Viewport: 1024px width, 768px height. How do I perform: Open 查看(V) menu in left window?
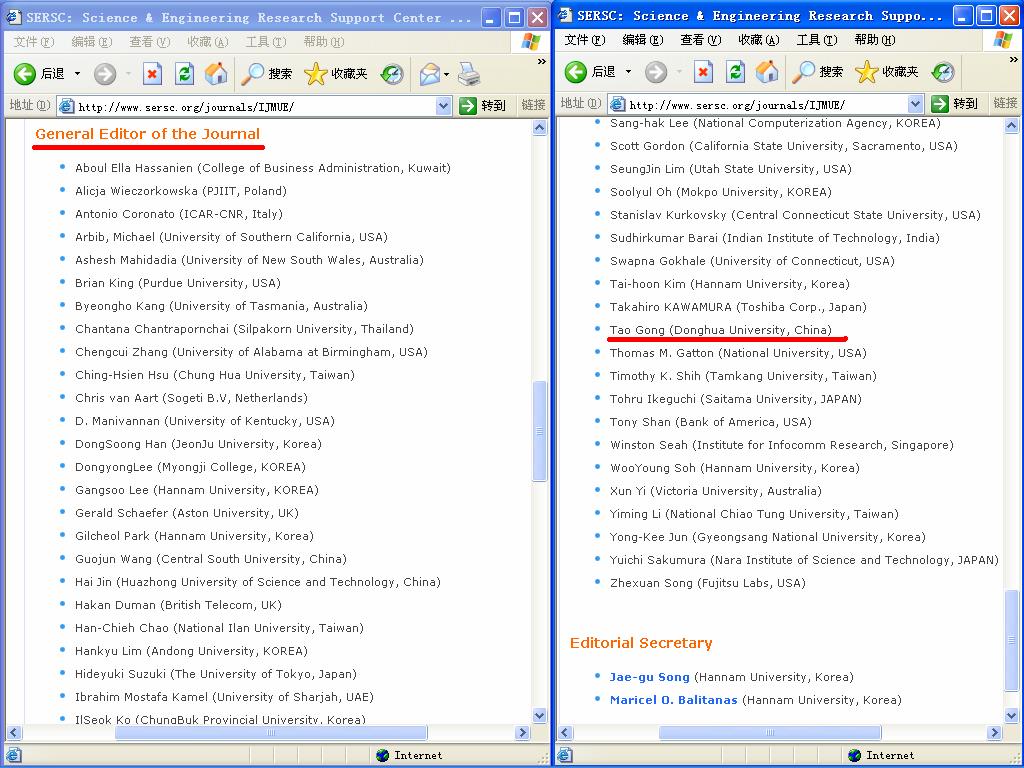(x=150, y=42)
